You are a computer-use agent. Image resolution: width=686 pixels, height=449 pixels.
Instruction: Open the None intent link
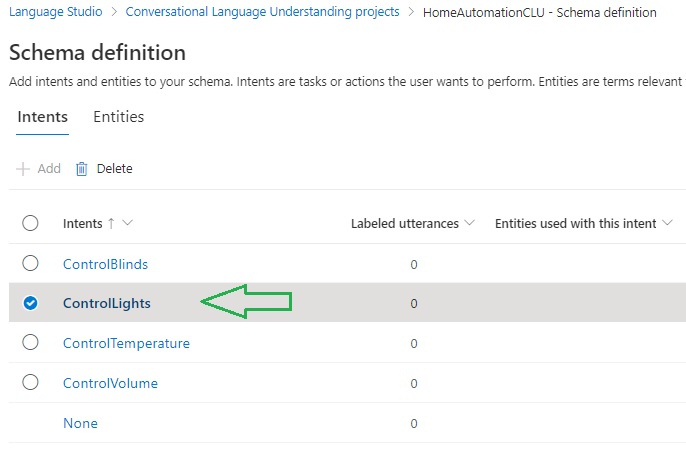(x=80, y=423)
